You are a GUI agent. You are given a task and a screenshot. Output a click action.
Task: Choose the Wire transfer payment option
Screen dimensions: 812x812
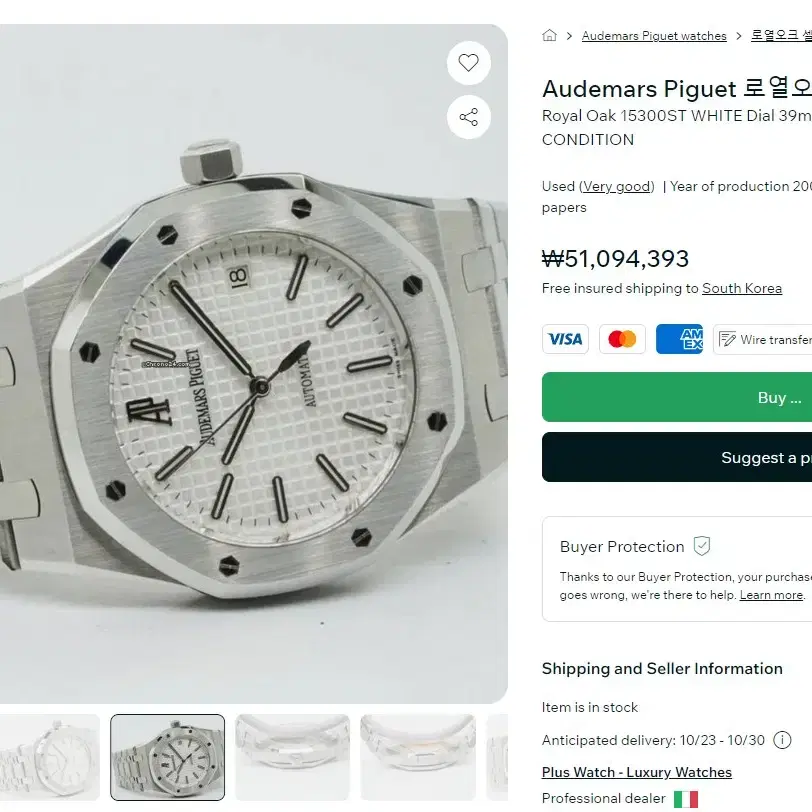[x=763, y=339]
